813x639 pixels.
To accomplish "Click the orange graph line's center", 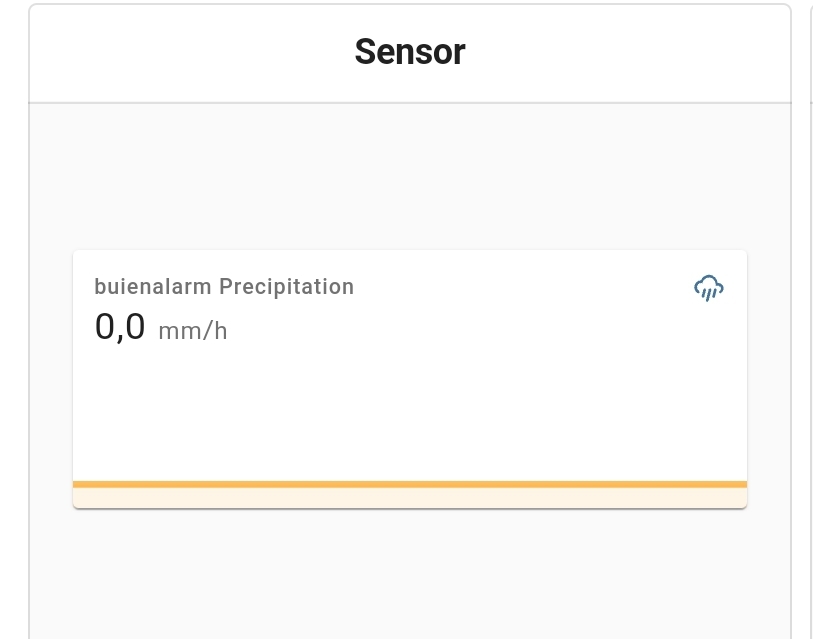I will pos(410,484).
